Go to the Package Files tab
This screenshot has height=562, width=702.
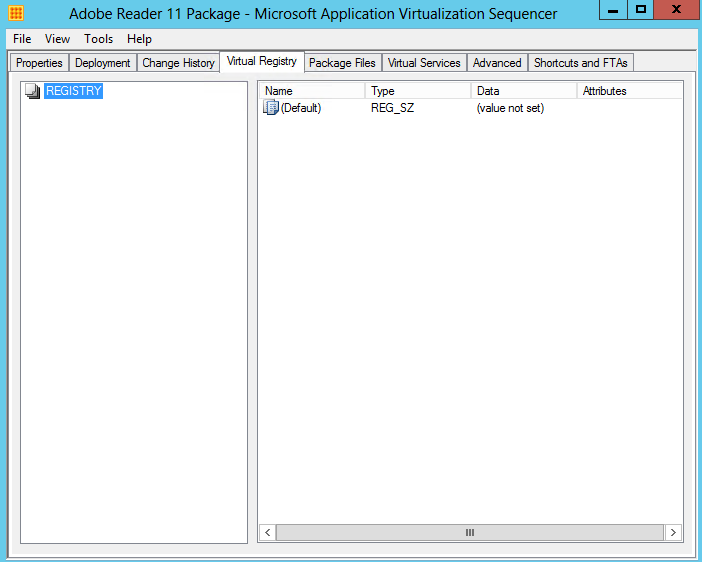[x=342, y=63]
